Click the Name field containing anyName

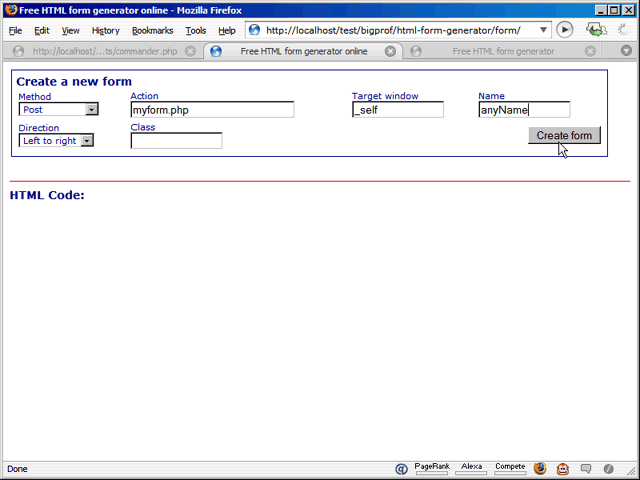[x=524, y=110]
